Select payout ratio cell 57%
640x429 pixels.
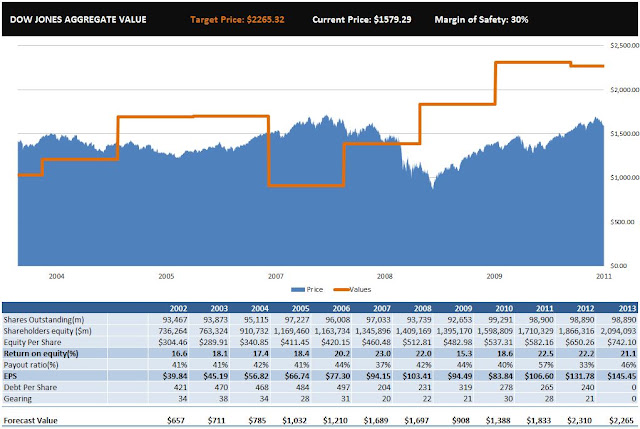coord(546,365)
